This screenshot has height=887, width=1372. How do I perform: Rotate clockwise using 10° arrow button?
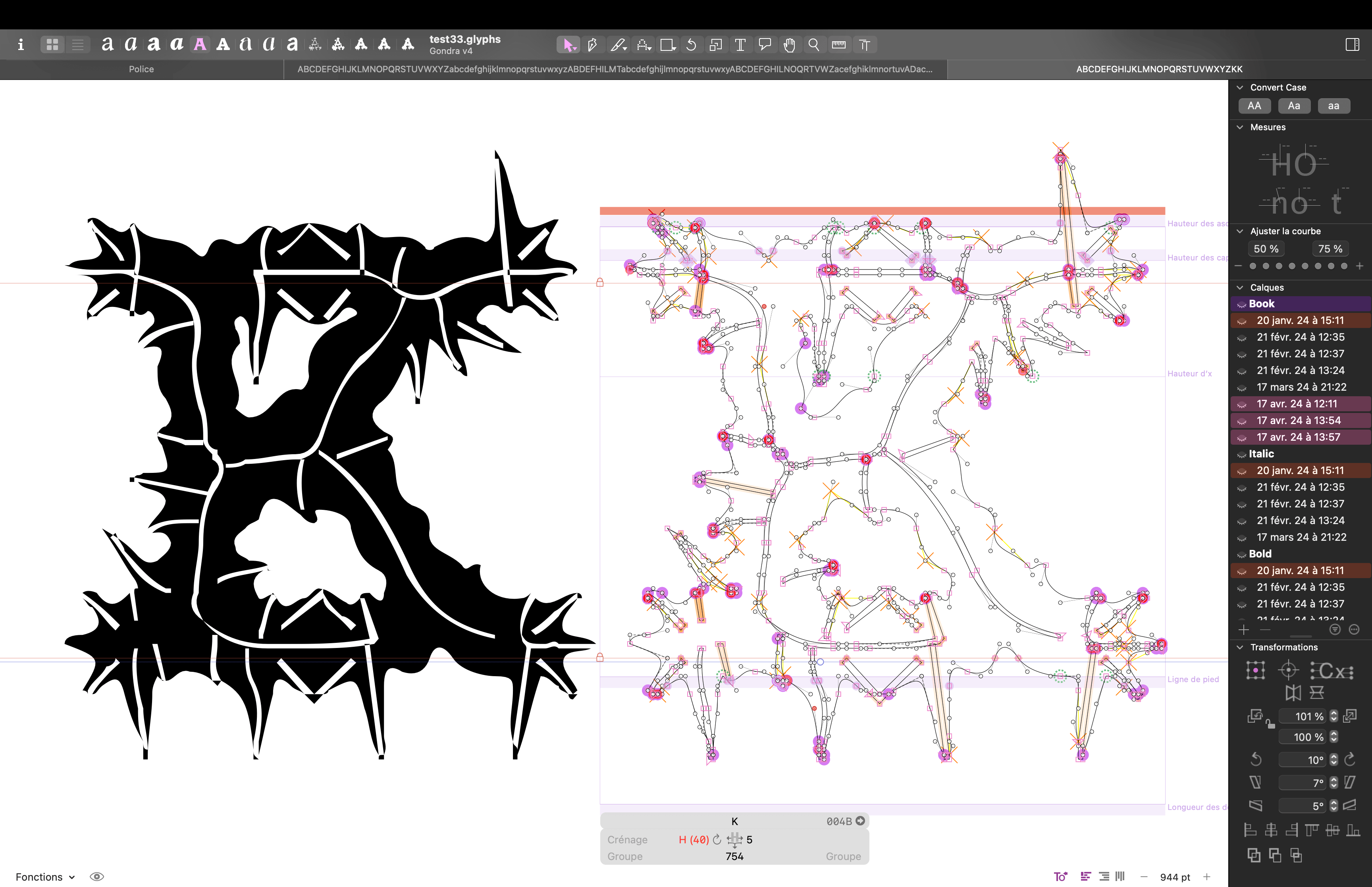1349,760
